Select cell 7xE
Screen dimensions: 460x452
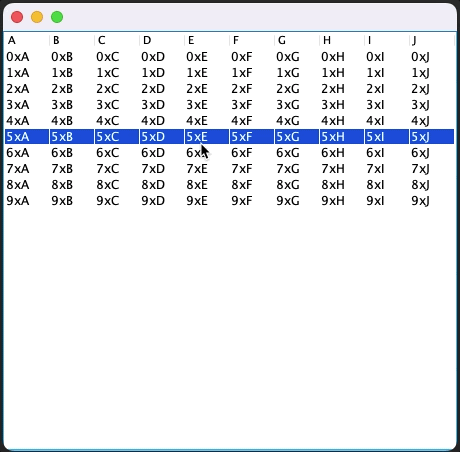point(207,169)
